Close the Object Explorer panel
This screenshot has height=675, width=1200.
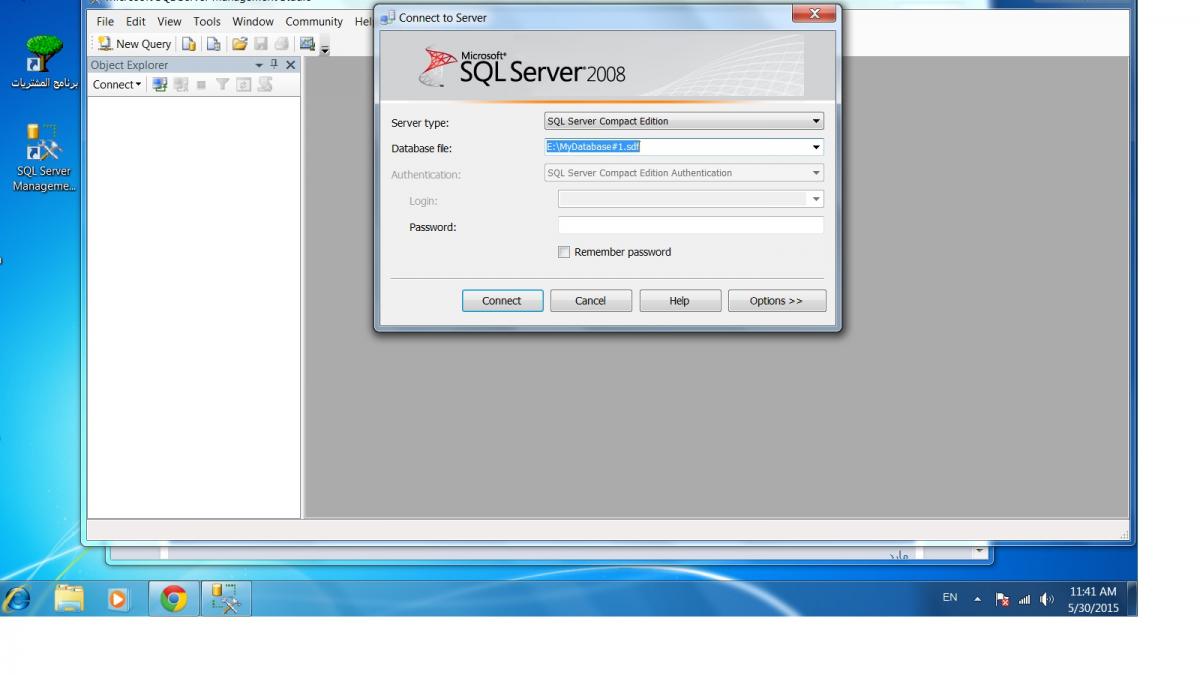point(291,65)
